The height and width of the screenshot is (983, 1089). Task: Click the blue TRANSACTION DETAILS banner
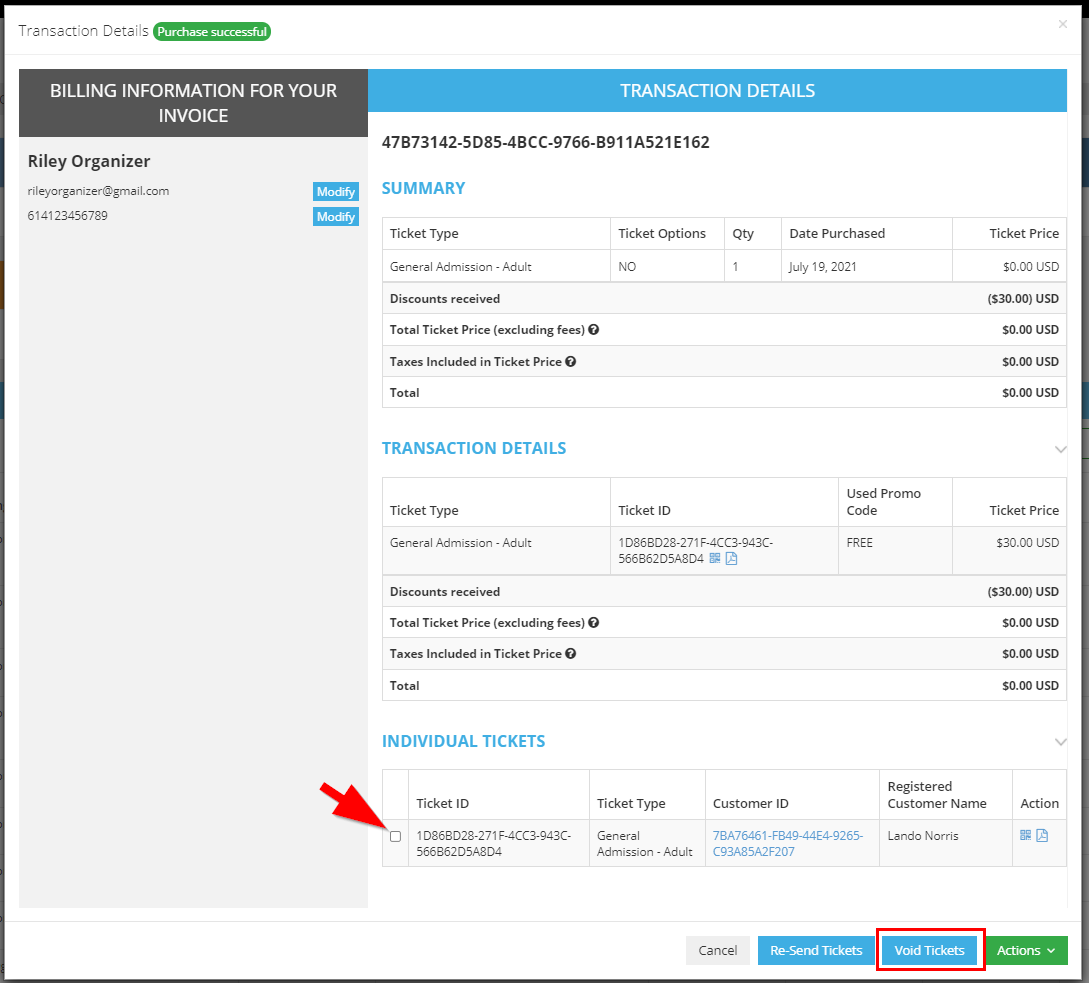click(x=717, y=90)
